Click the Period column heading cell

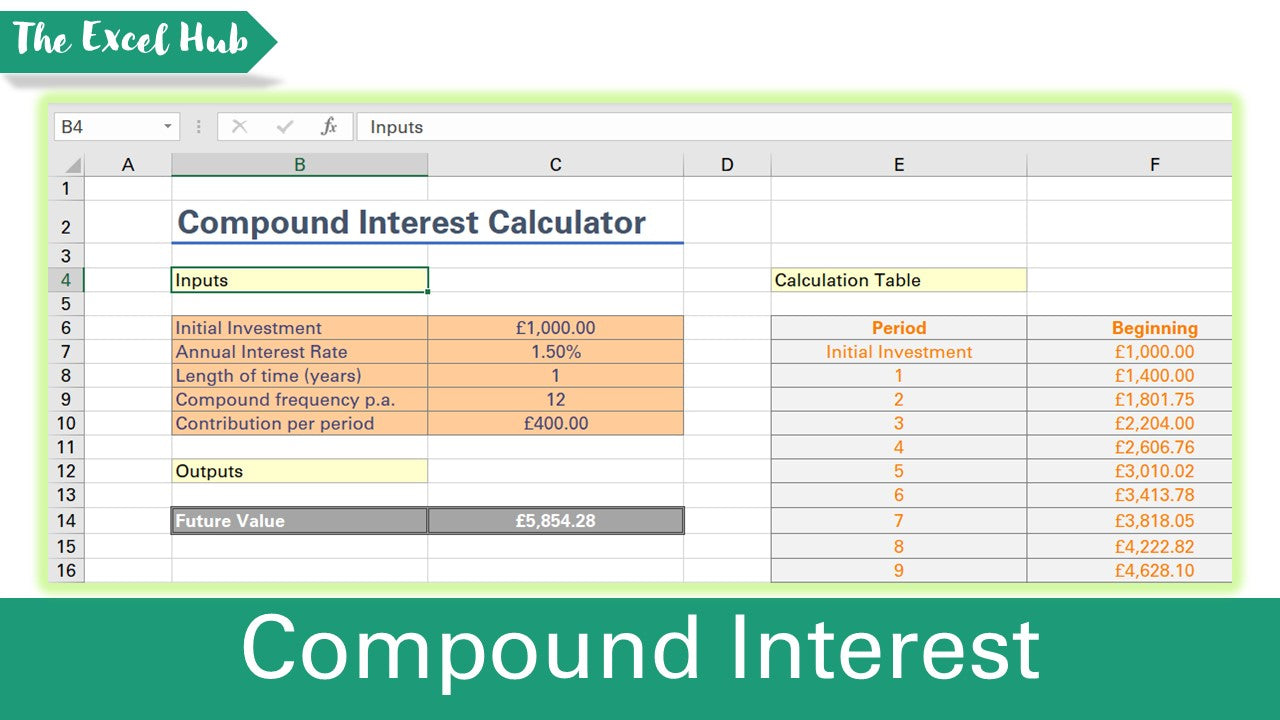(x=898, y=327)
